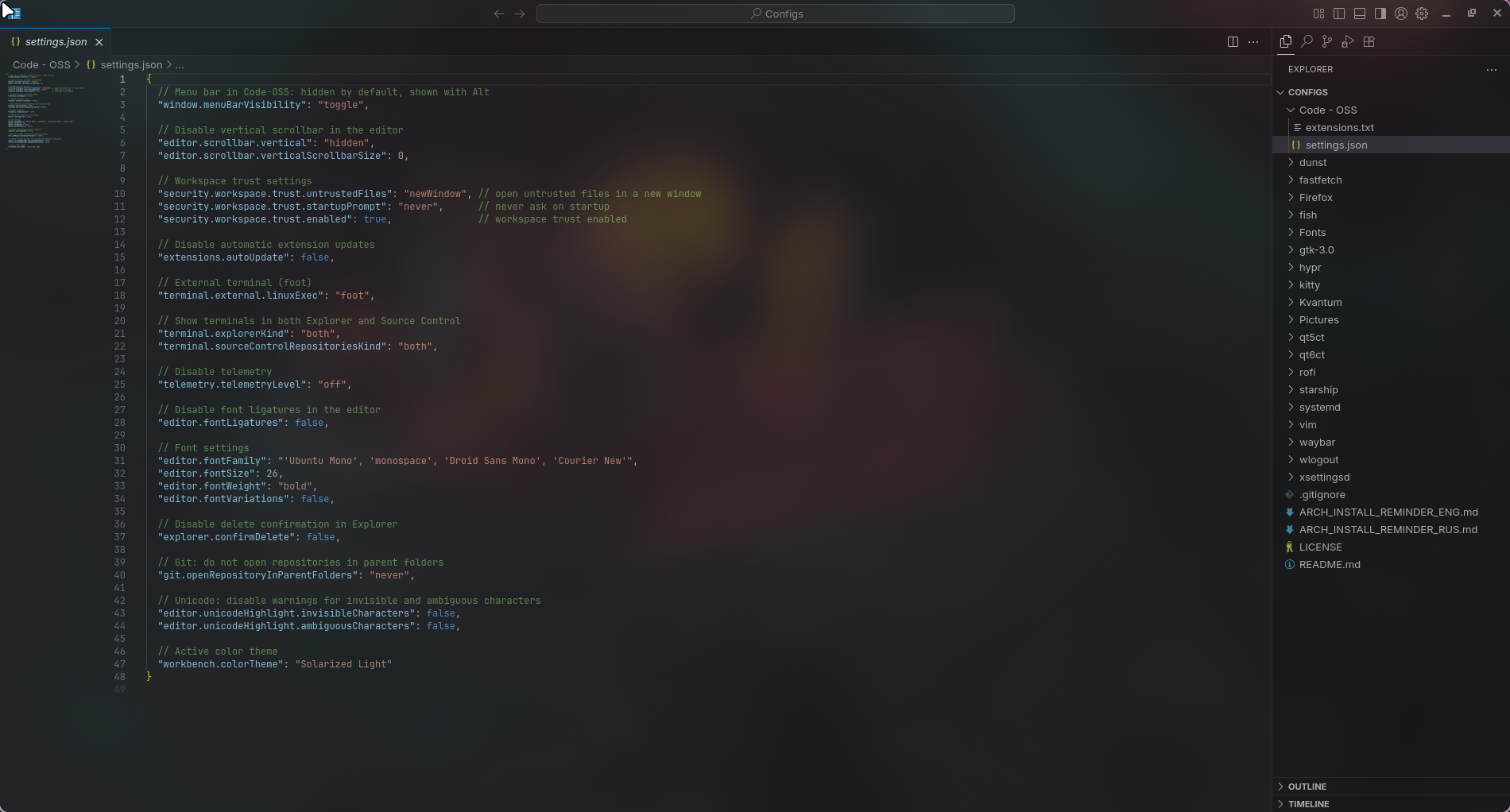This screenshot has width=1510, height=812.
Task: Open More Actions in editor toolbar
Action: (1254, 41)
